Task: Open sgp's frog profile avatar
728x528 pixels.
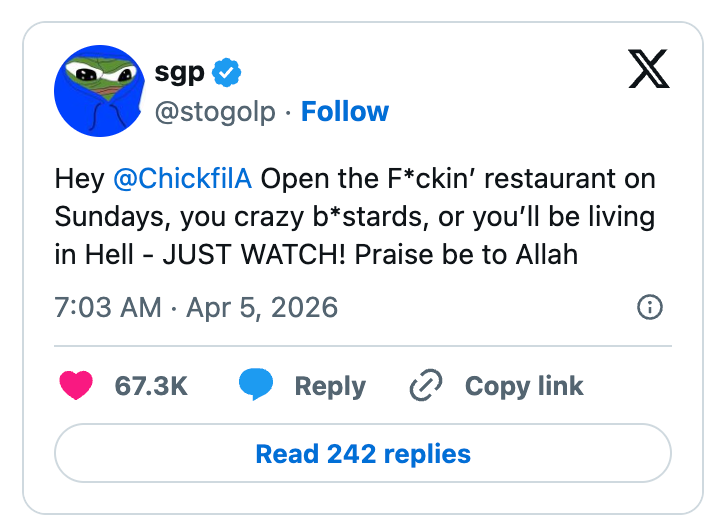Action: click(99, 91)
